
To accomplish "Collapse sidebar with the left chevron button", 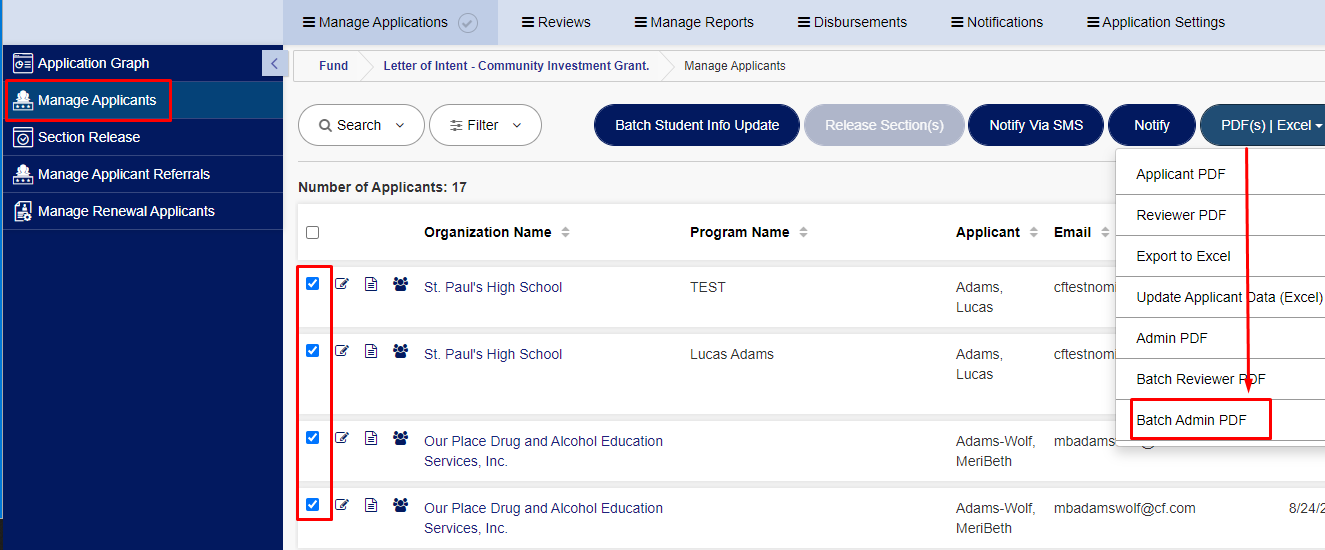I will pos(275,63).
